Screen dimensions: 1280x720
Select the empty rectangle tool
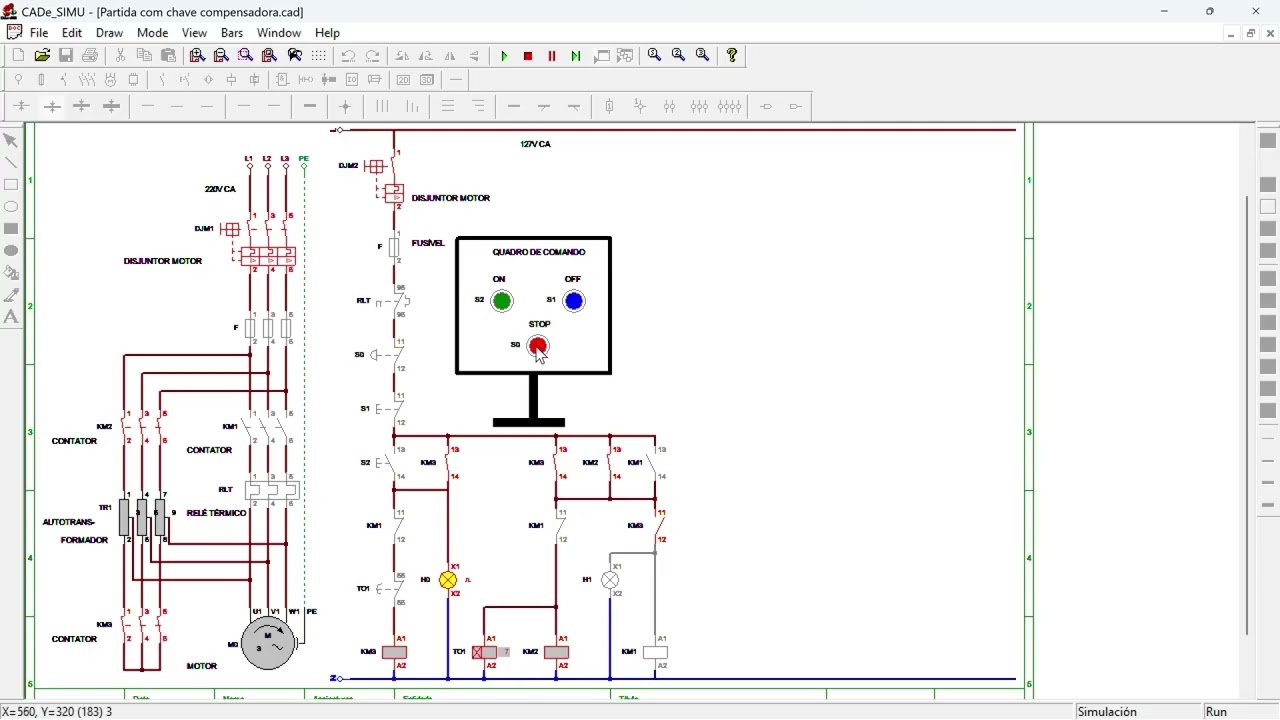(11, 185)
